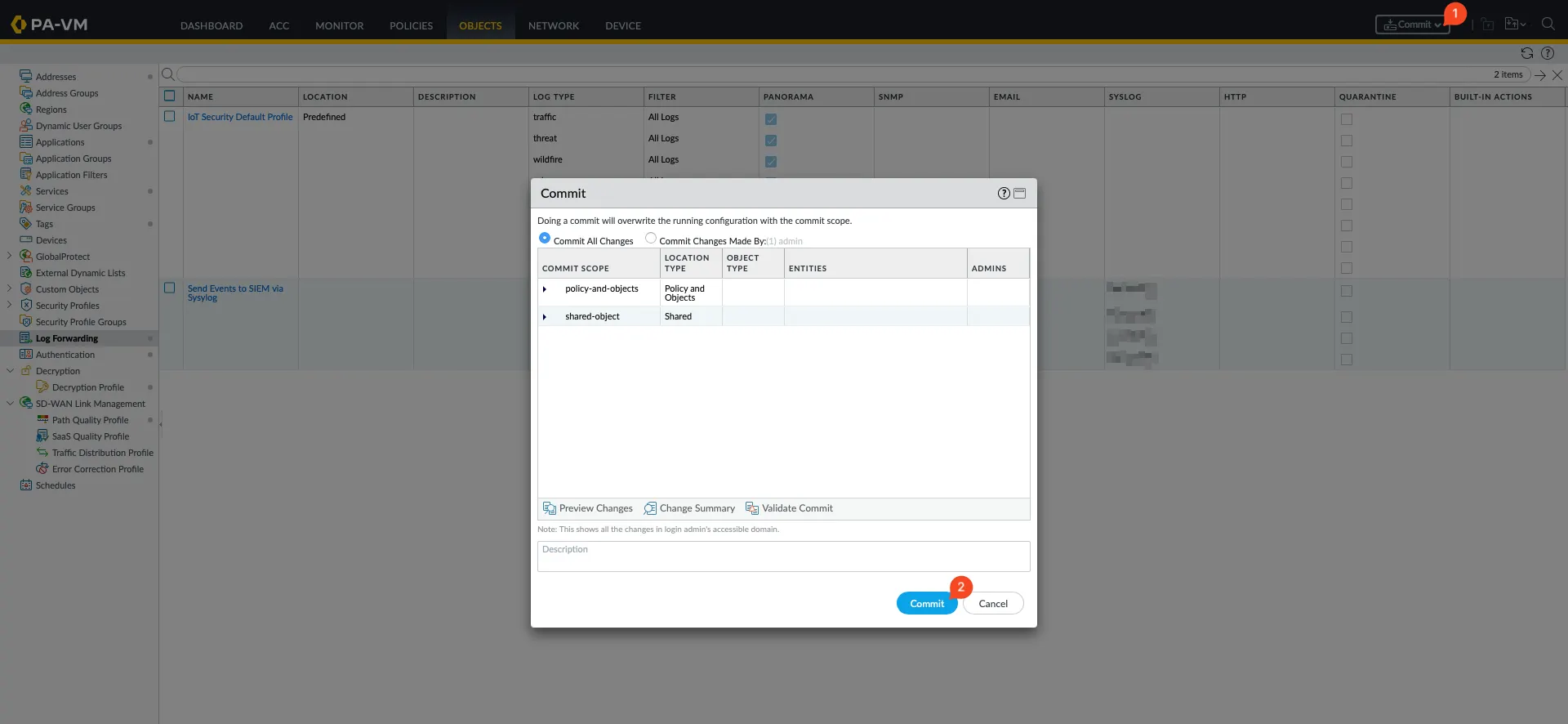The height and width of the screenshot is (724, 1568).
Task: Click the Preview Changes icon
Action: tap(550, 508)
